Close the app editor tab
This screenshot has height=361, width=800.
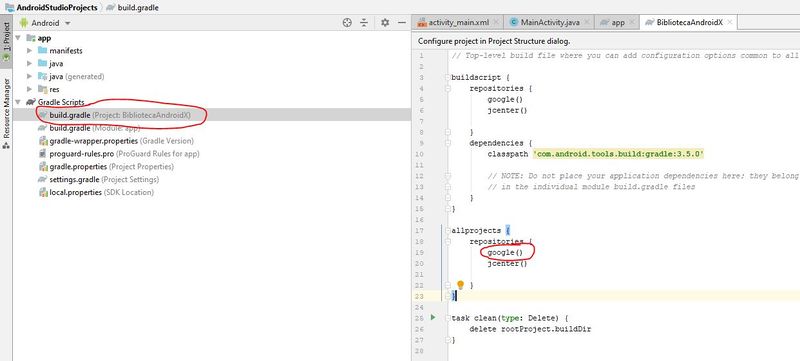632,22
